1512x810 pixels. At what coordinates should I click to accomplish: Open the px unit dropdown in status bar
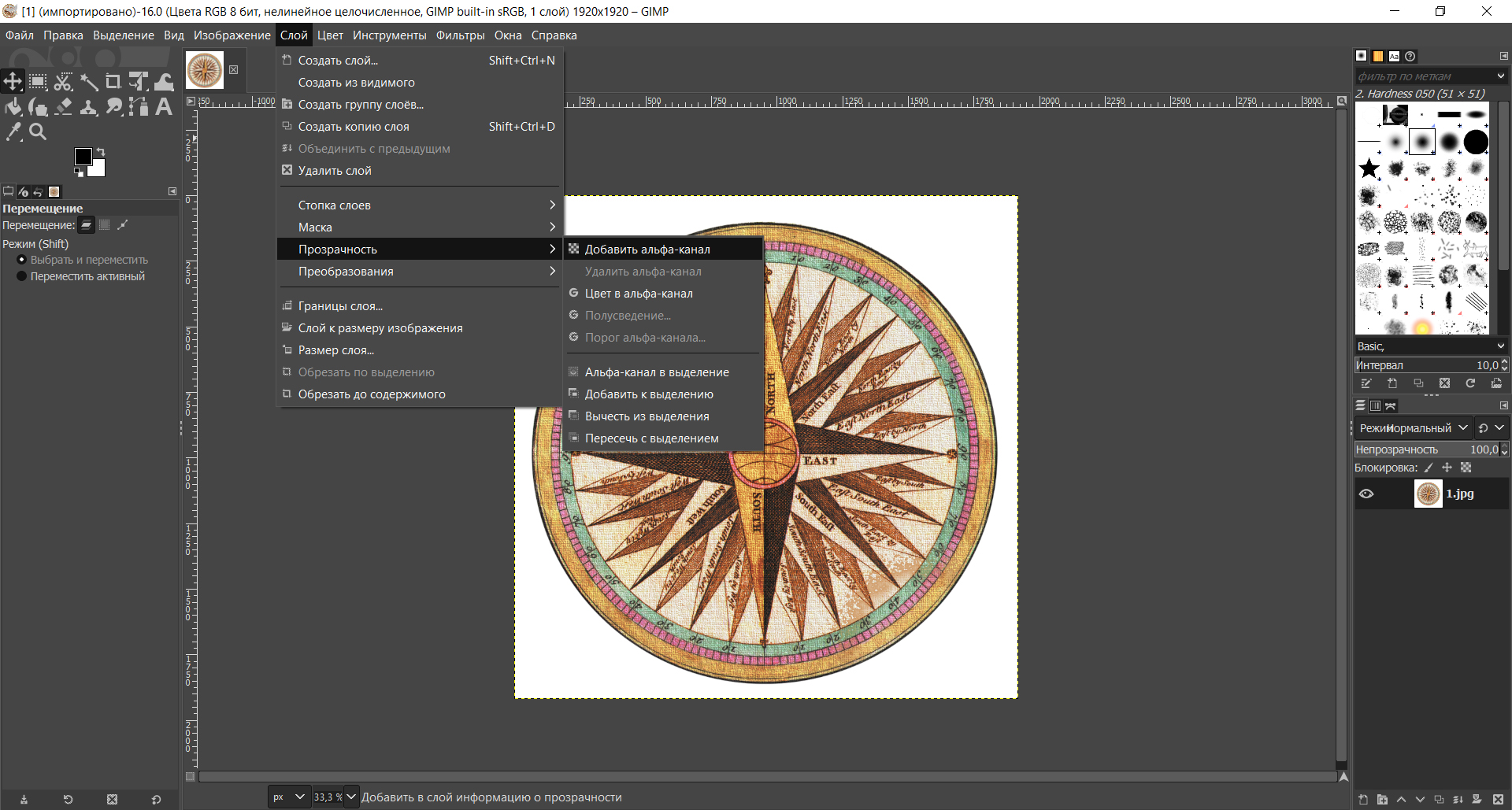(x=288, y=797)
